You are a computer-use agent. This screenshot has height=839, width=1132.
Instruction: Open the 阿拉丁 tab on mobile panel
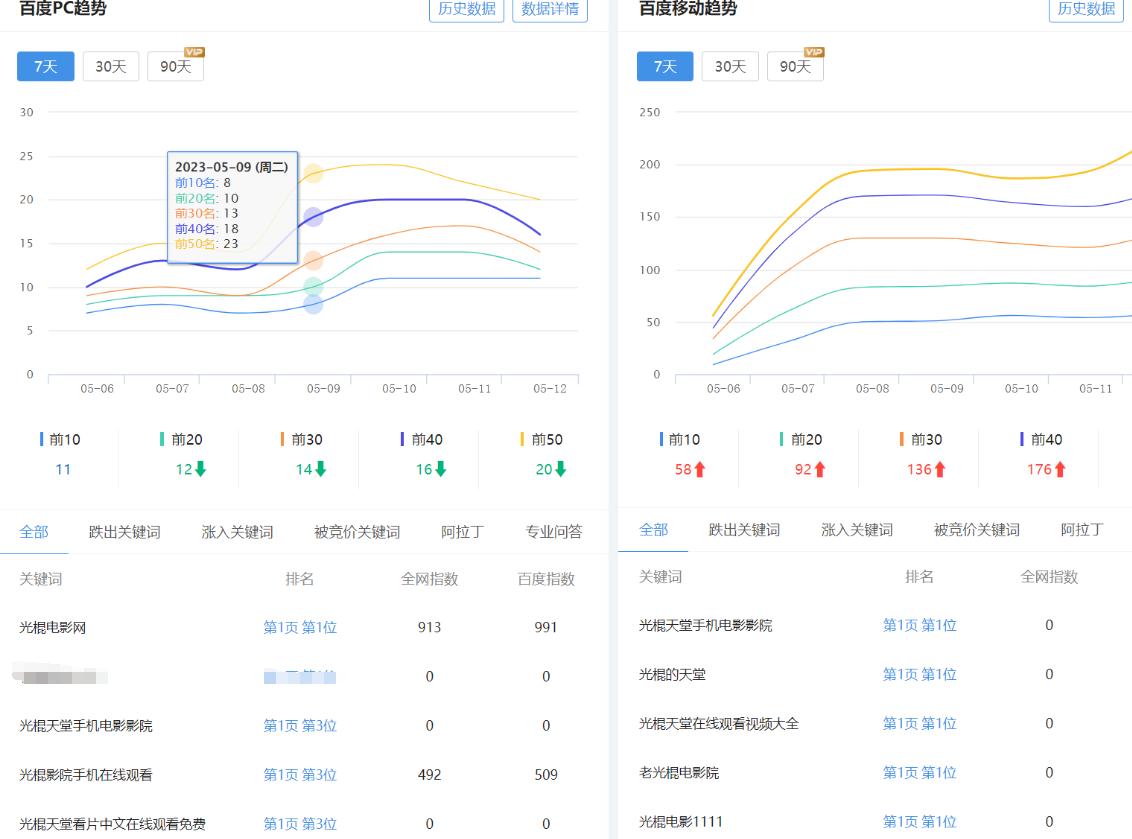[1083, 532]
